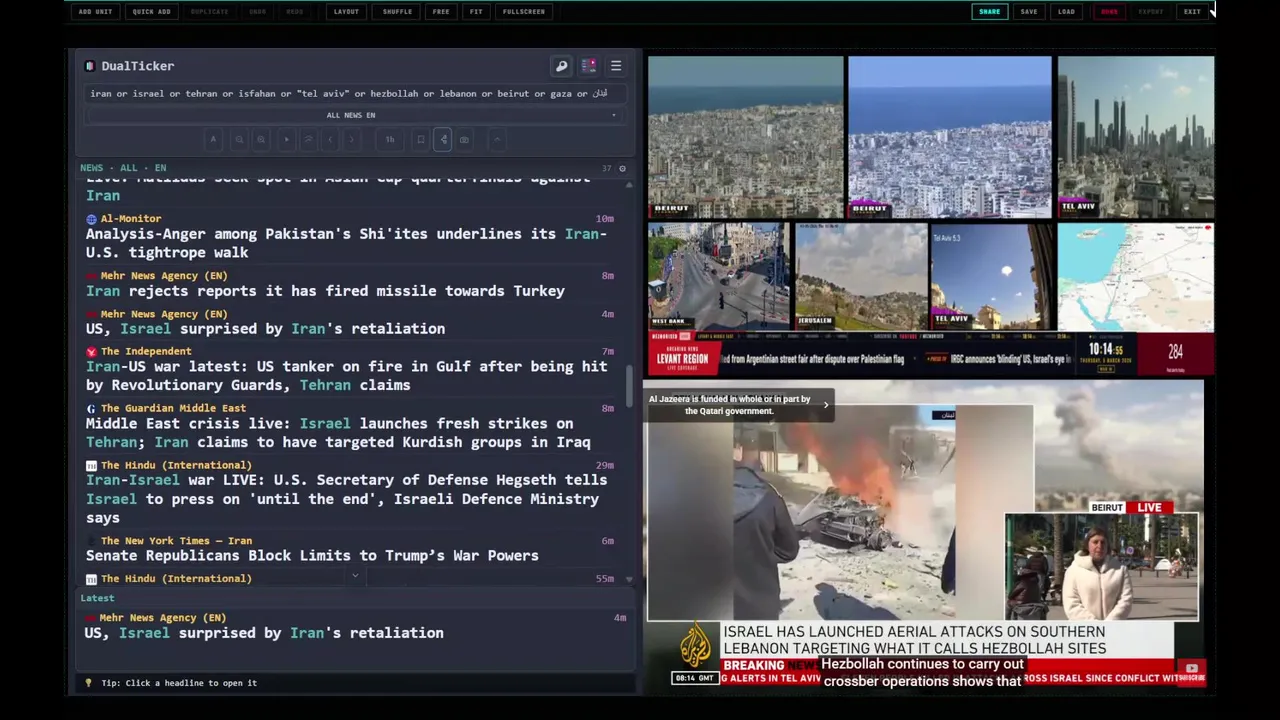Click the EXPORT button

coord(1151,12)
